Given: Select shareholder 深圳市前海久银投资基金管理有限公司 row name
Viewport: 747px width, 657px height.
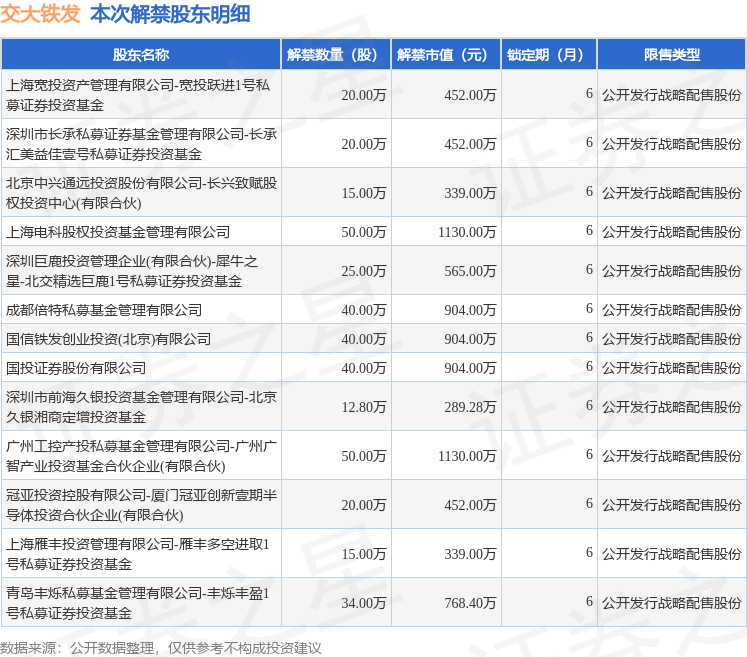Looking at the screenshot, I should (141, 407).
